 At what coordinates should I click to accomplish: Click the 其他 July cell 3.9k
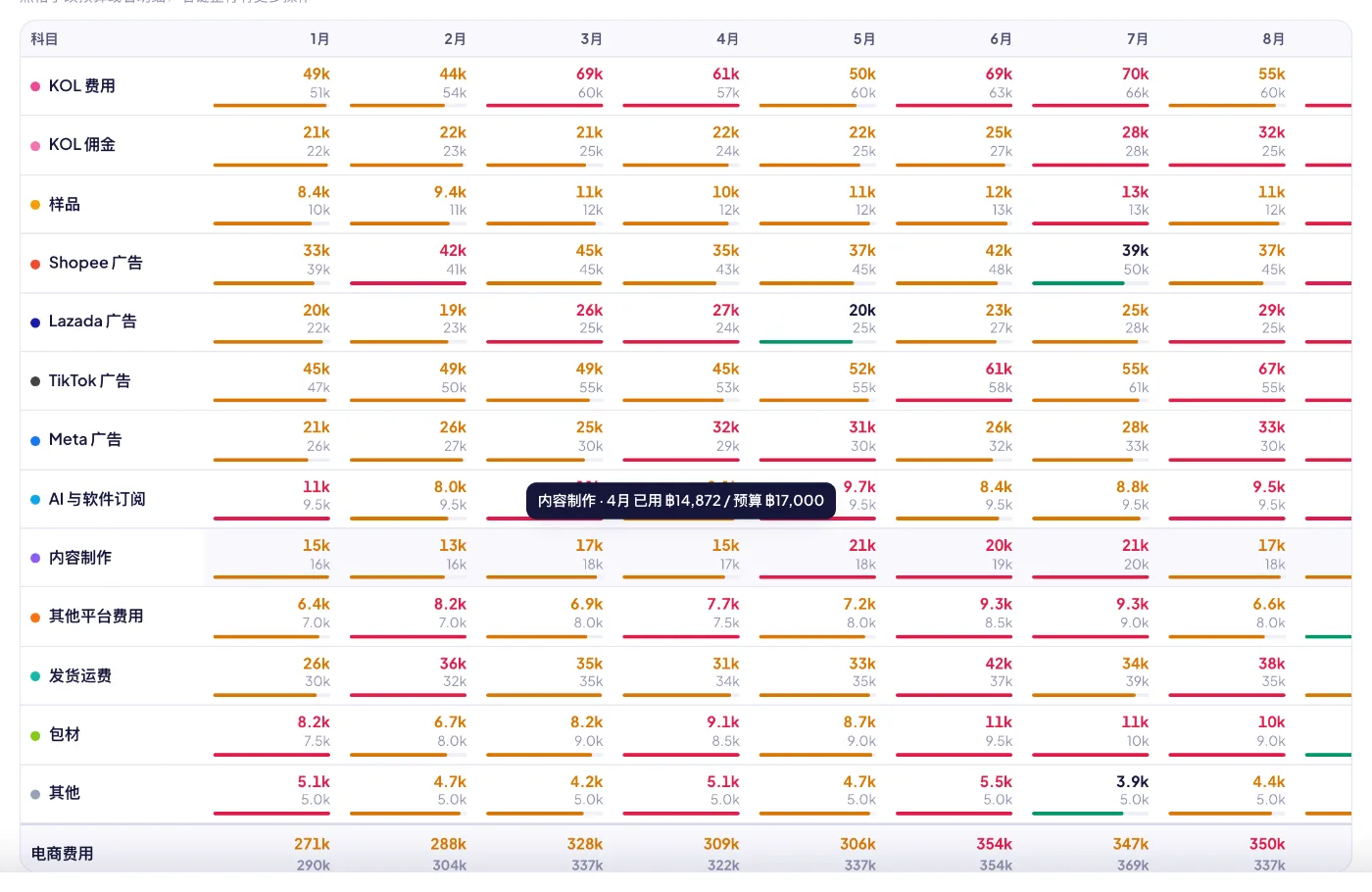pos(1132,781)
